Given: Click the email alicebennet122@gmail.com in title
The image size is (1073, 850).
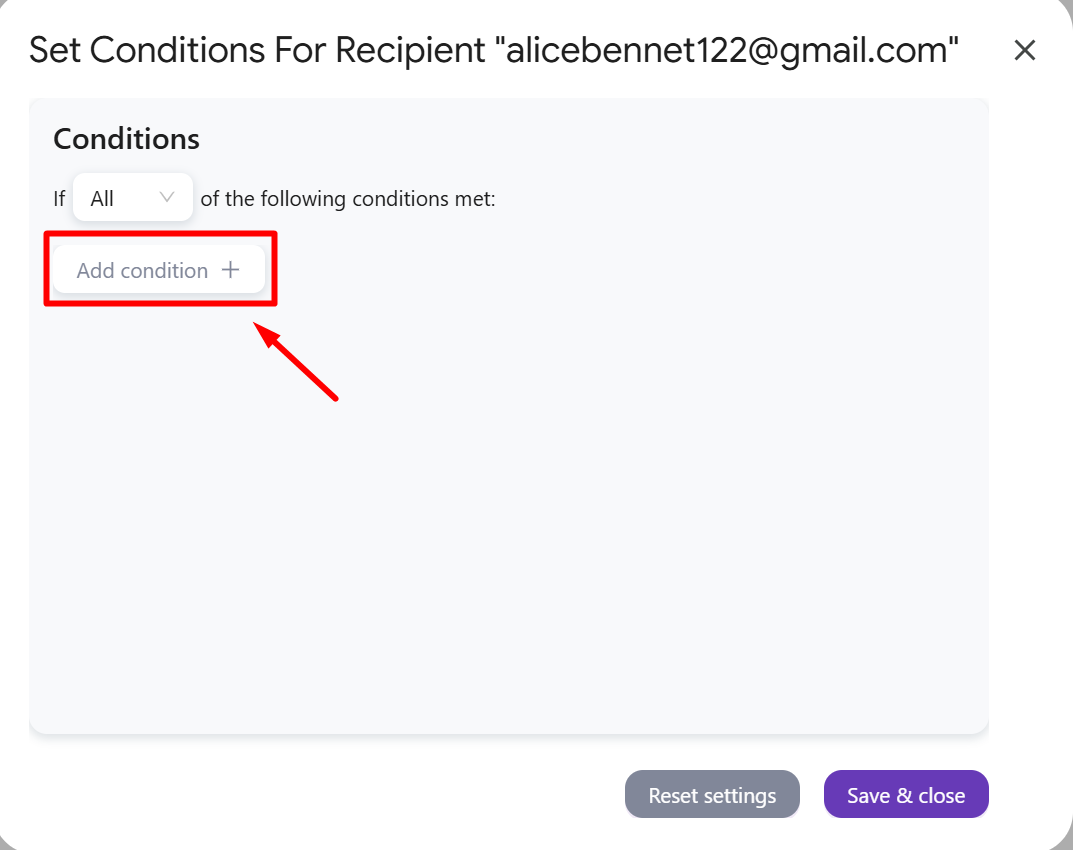Looking at the screenshot, I should tap(727, 51).
